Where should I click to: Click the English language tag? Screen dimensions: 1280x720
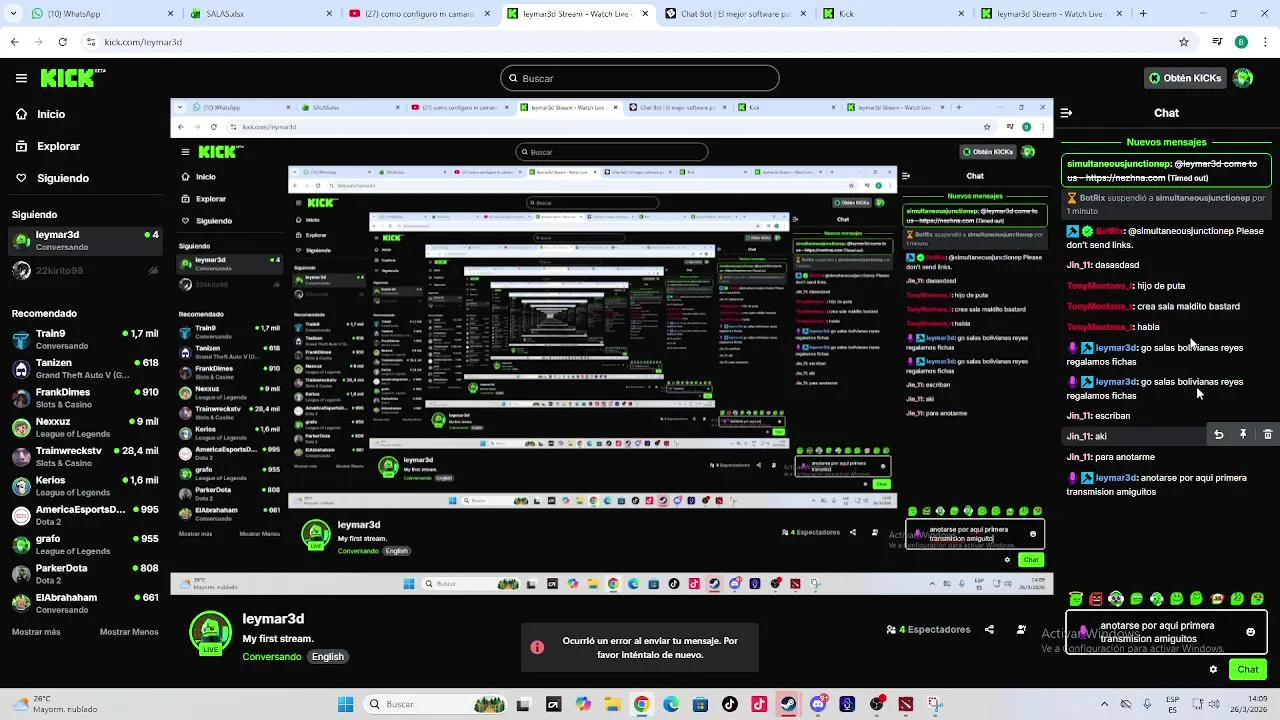point(327,657)
